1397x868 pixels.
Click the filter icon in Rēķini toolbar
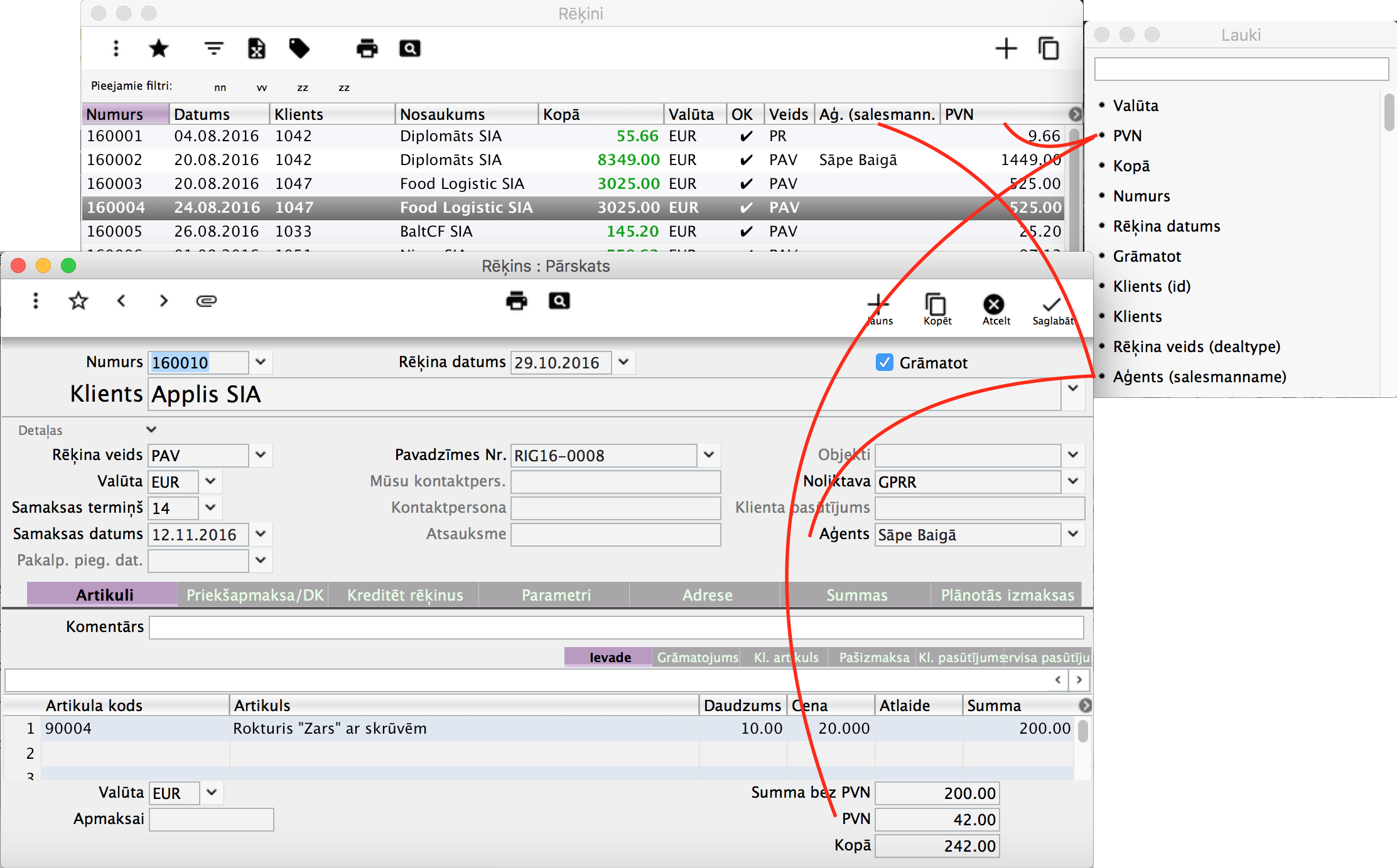tap(213, 48)
